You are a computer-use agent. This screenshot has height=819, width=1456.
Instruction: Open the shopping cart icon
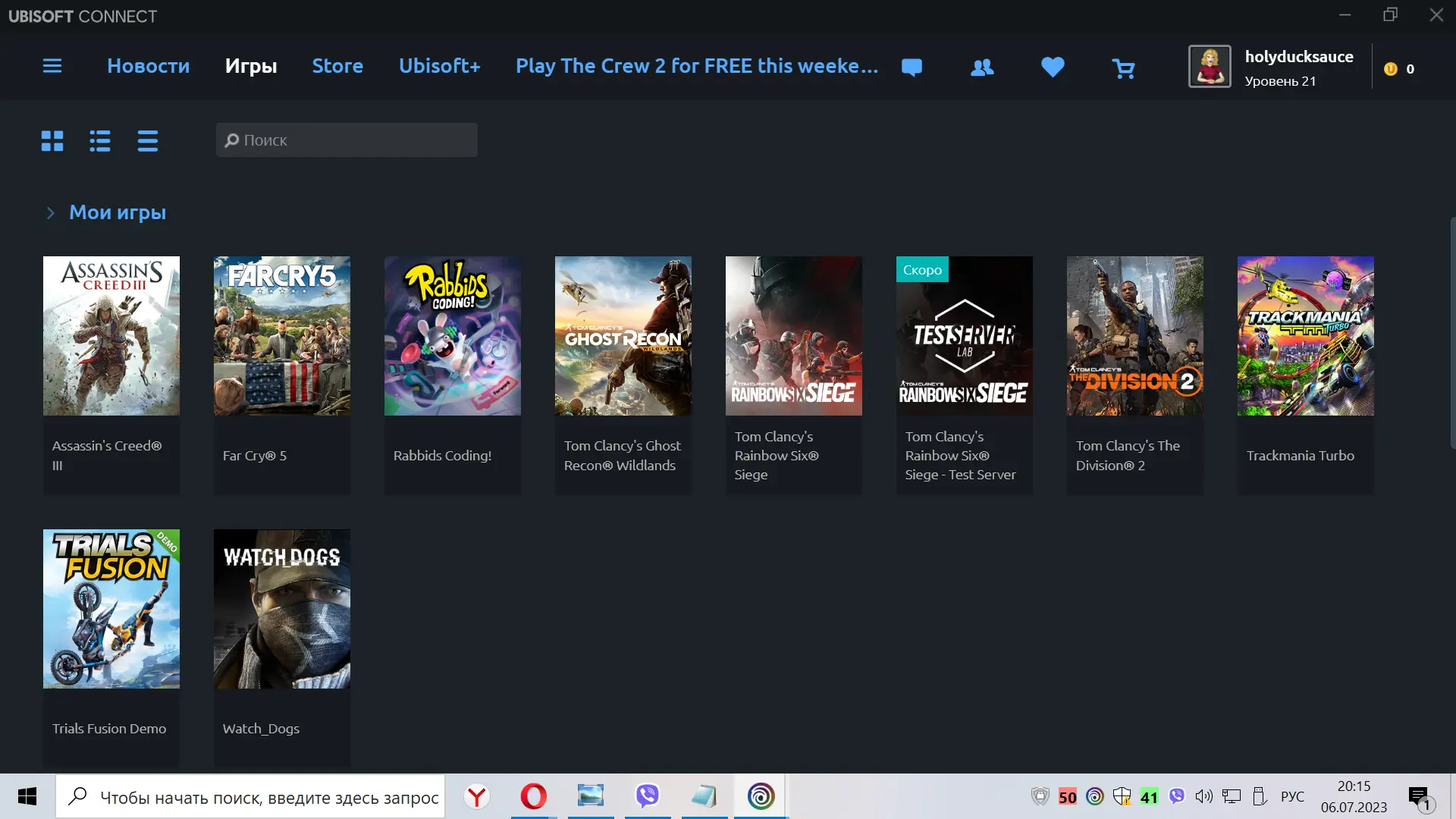[1123, 68]
